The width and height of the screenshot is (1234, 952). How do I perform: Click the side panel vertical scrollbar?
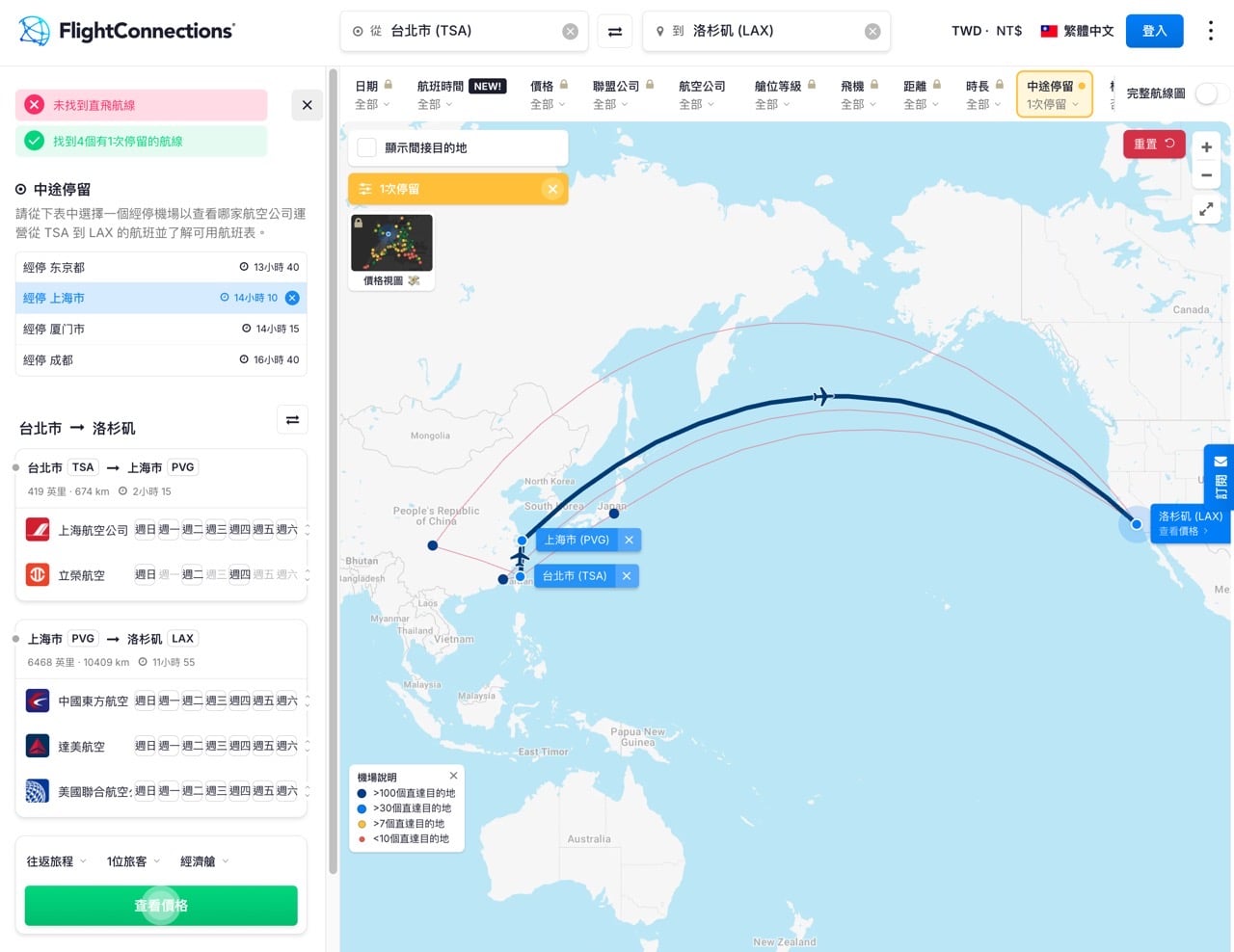333,472
